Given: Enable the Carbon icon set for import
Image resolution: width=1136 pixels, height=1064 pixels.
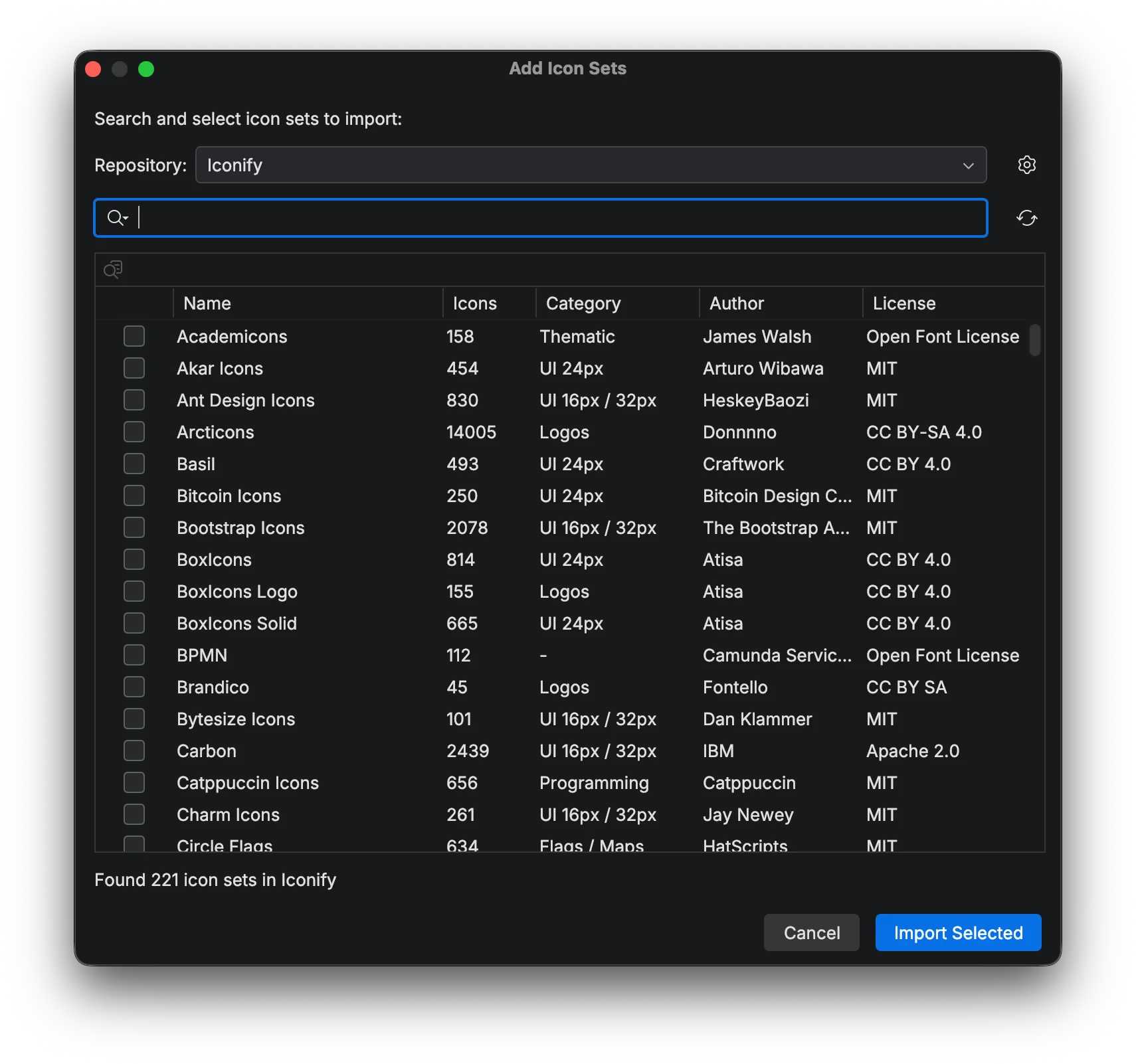Looking at the screenshot, I should pyautogui.click(x=134, y=751).
